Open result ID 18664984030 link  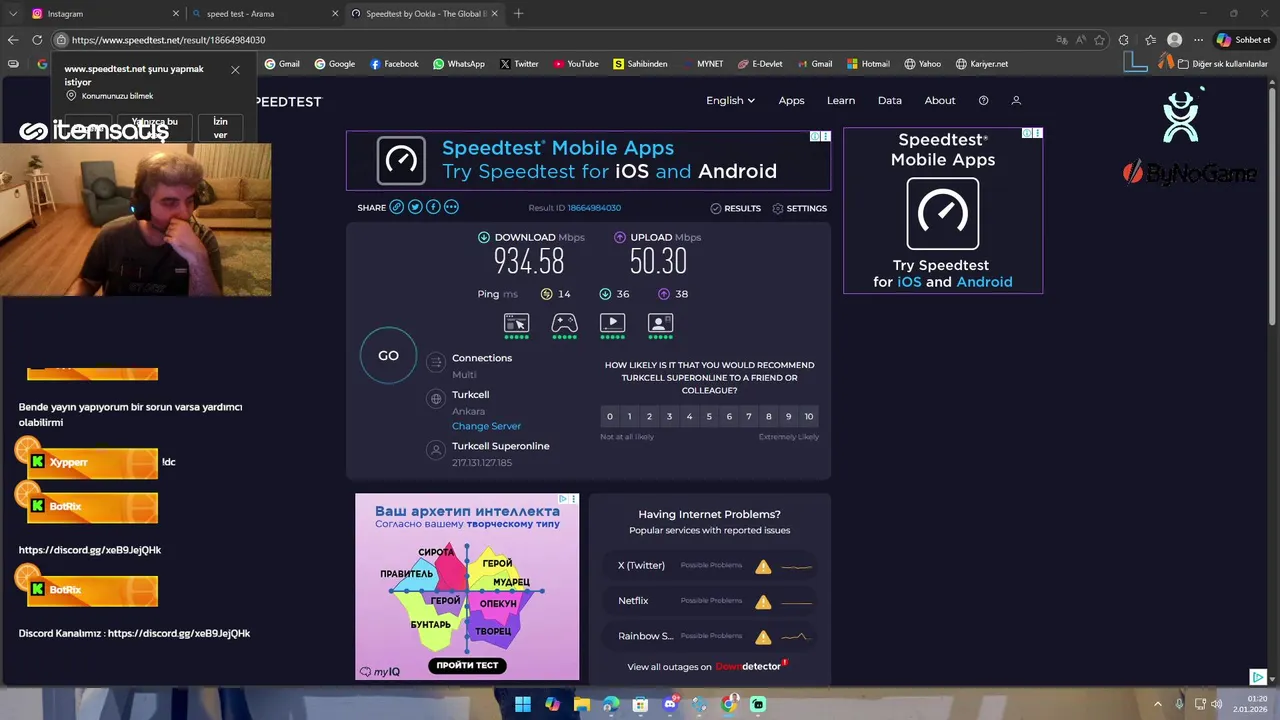(594, 208)
